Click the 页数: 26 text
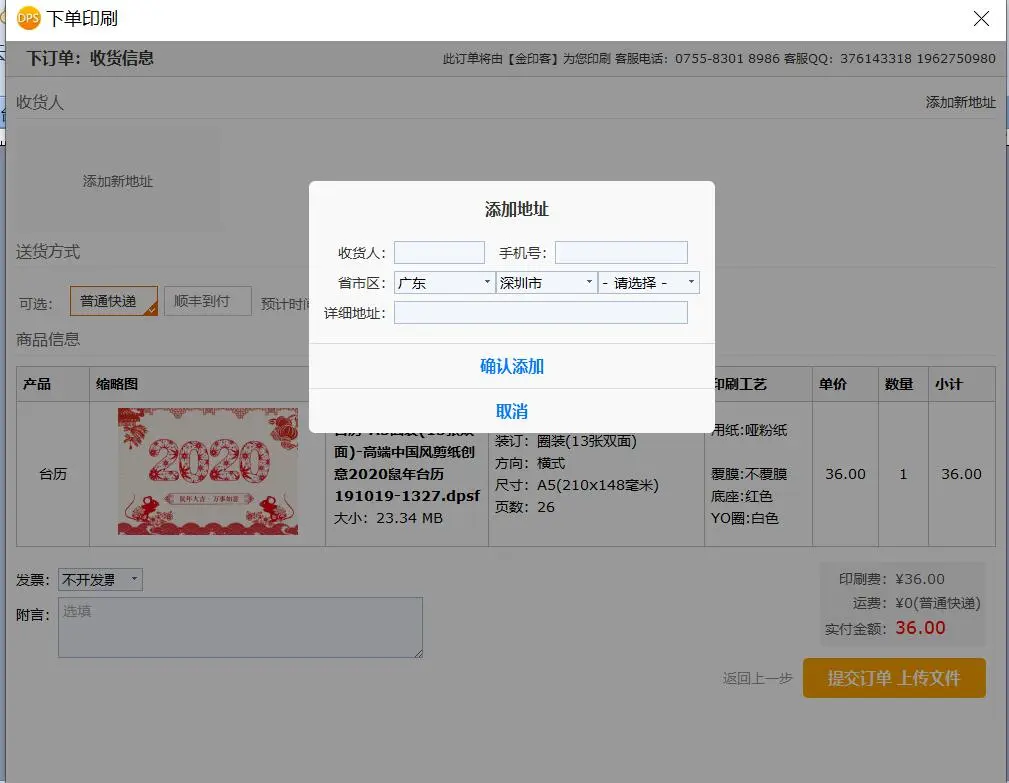 [524, 507]
